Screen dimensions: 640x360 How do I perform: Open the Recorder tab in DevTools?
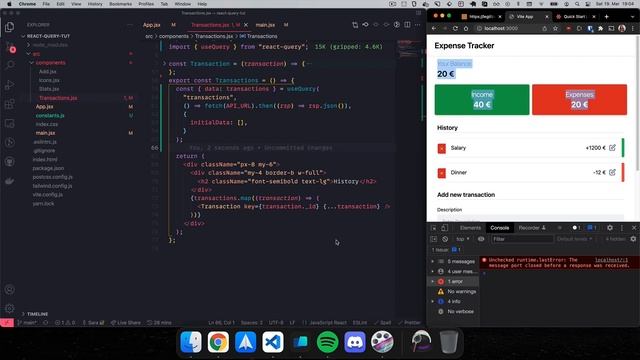point(532,228)
